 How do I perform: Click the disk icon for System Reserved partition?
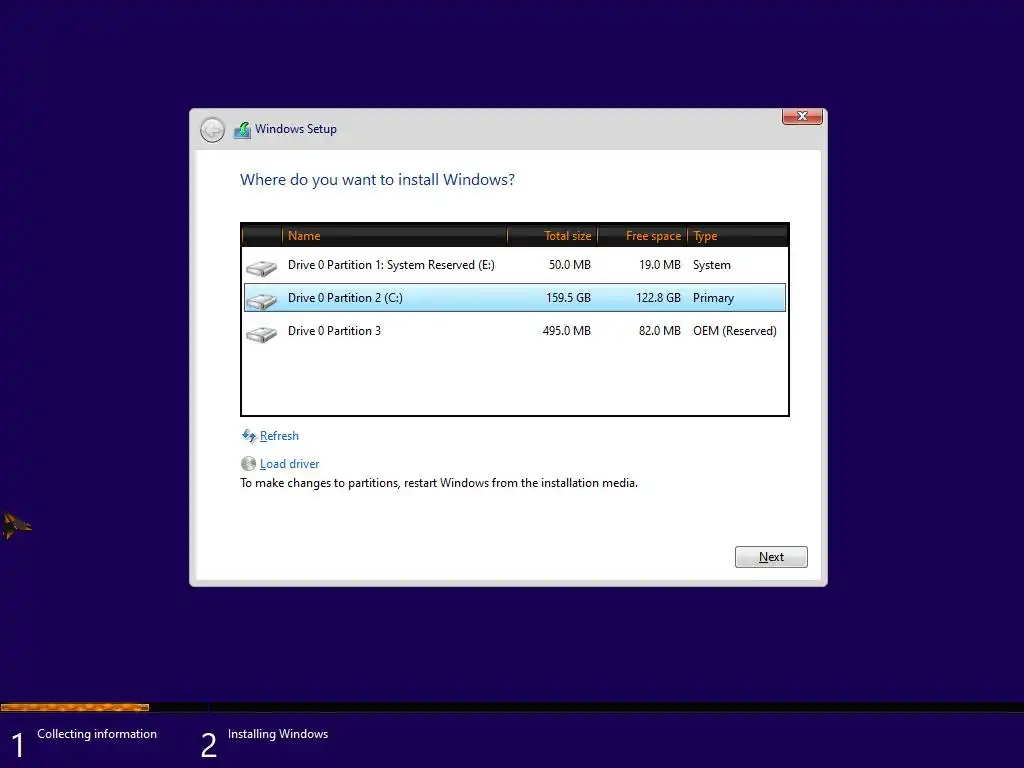[x=262, y=267]
